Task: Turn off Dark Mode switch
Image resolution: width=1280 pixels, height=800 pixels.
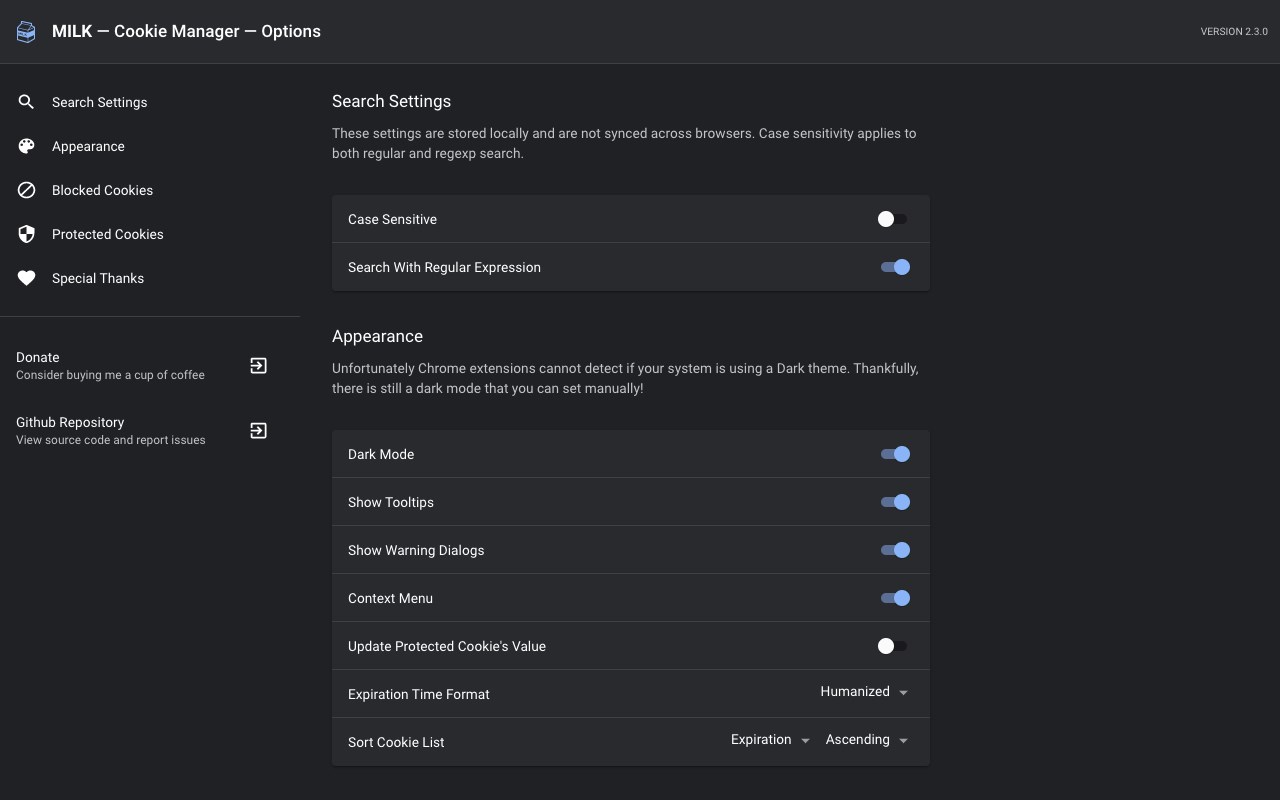Action: click(895, 454)
